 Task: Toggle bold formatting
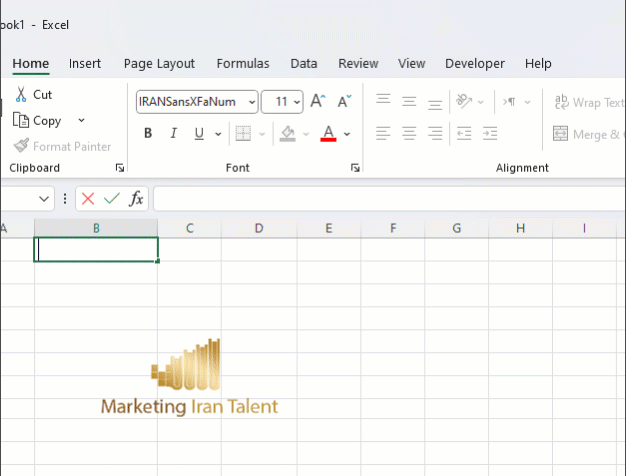pos(148,133)
